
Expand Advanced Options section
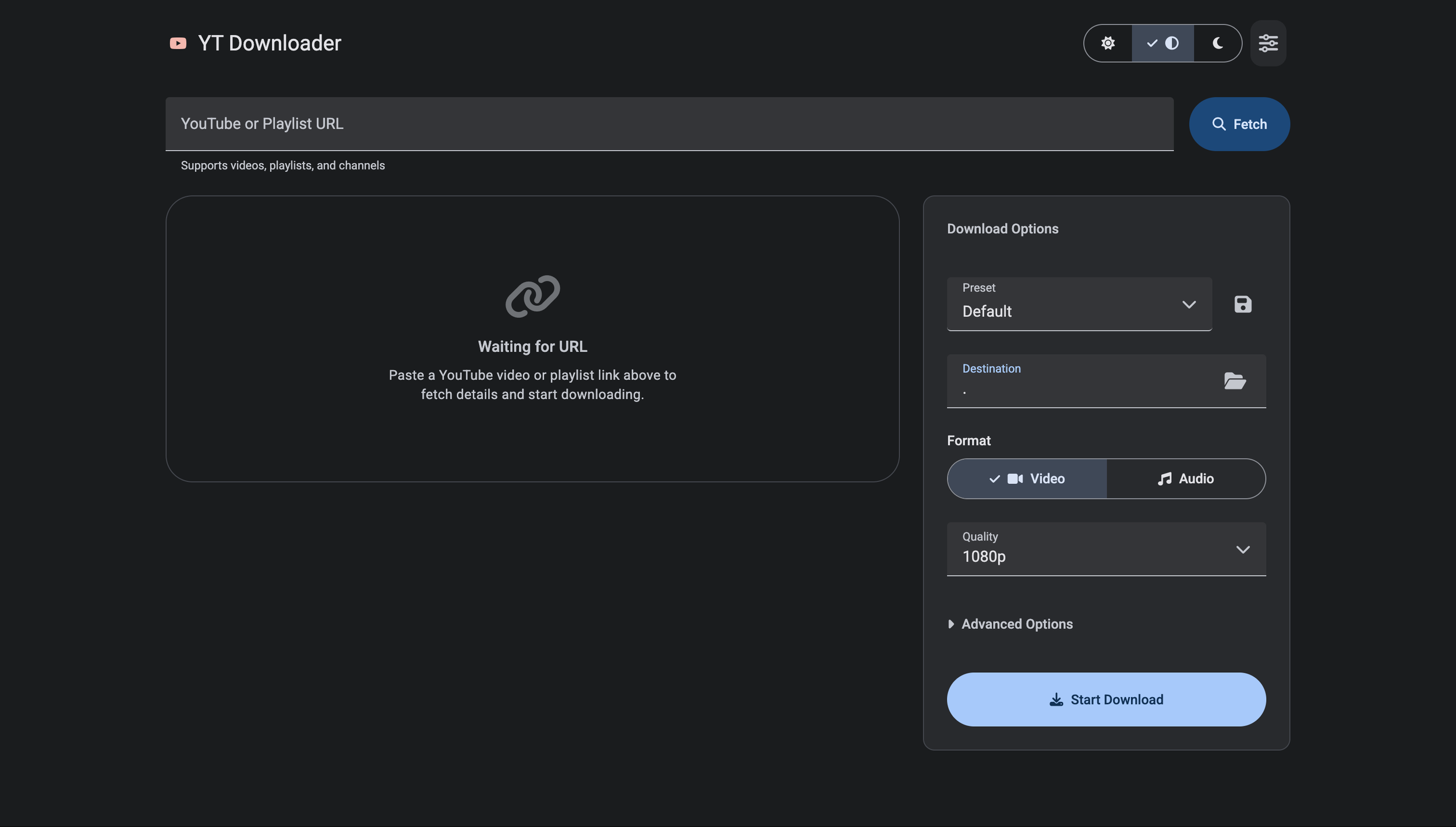(x=1016, y=624)
